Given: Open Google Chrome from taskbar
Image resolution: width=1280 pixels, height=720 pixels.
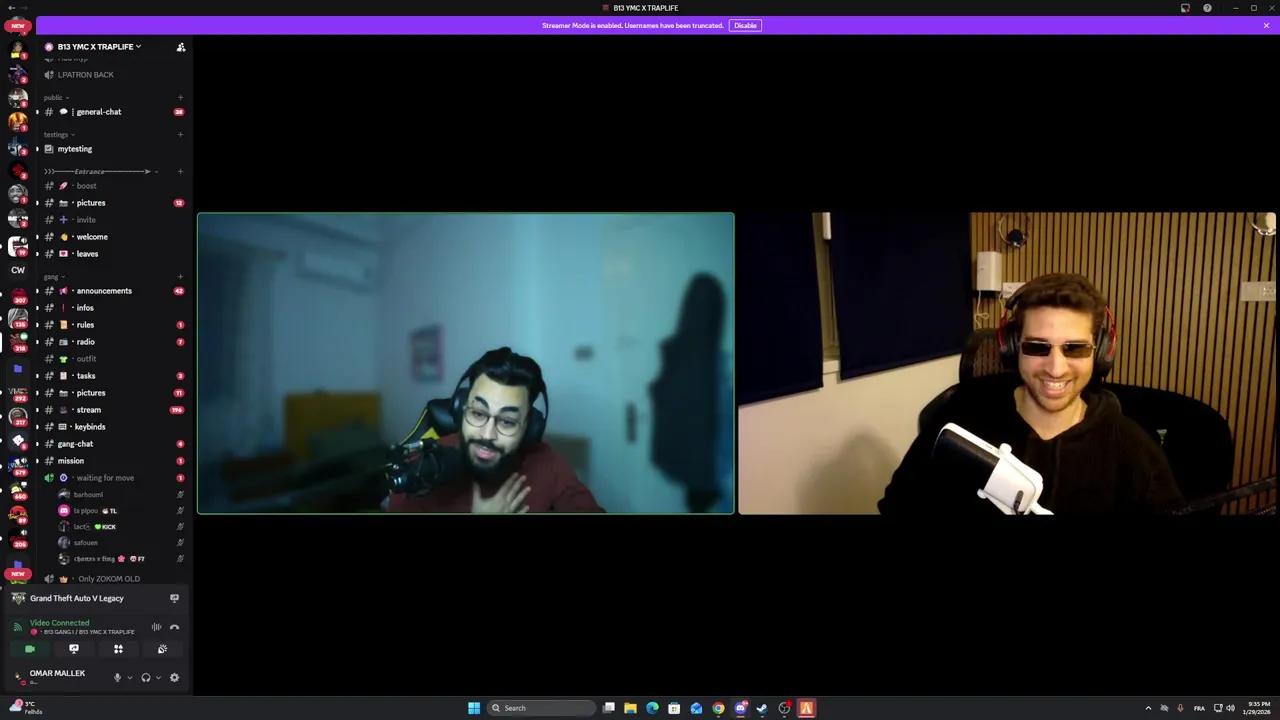Looking at the screenshot, I should tap(718, 708).
